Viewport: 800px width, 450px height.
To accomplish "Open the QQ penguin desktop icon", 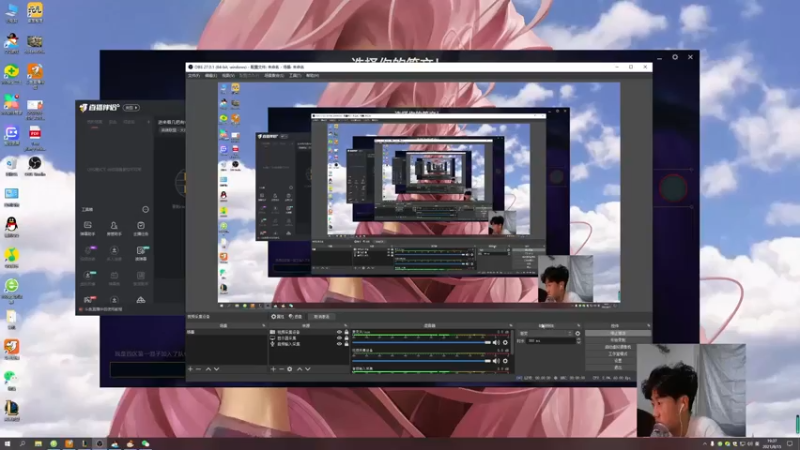I will point(11,227).
